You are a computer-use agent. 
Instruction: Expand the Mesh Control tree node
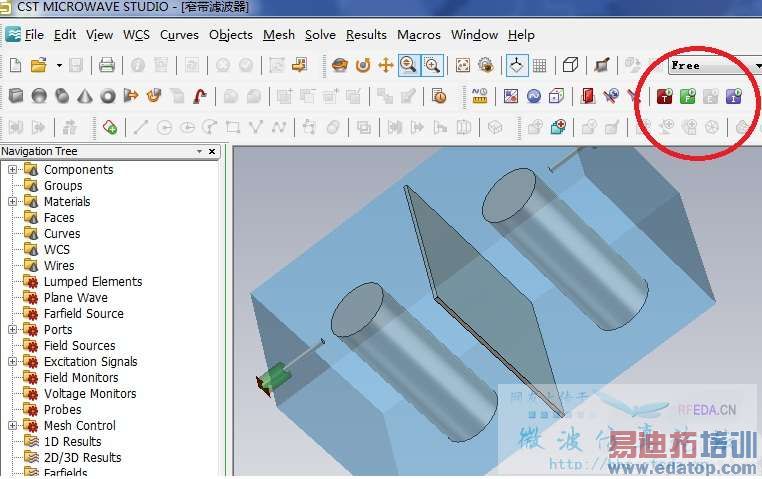(x=13, y=426)
